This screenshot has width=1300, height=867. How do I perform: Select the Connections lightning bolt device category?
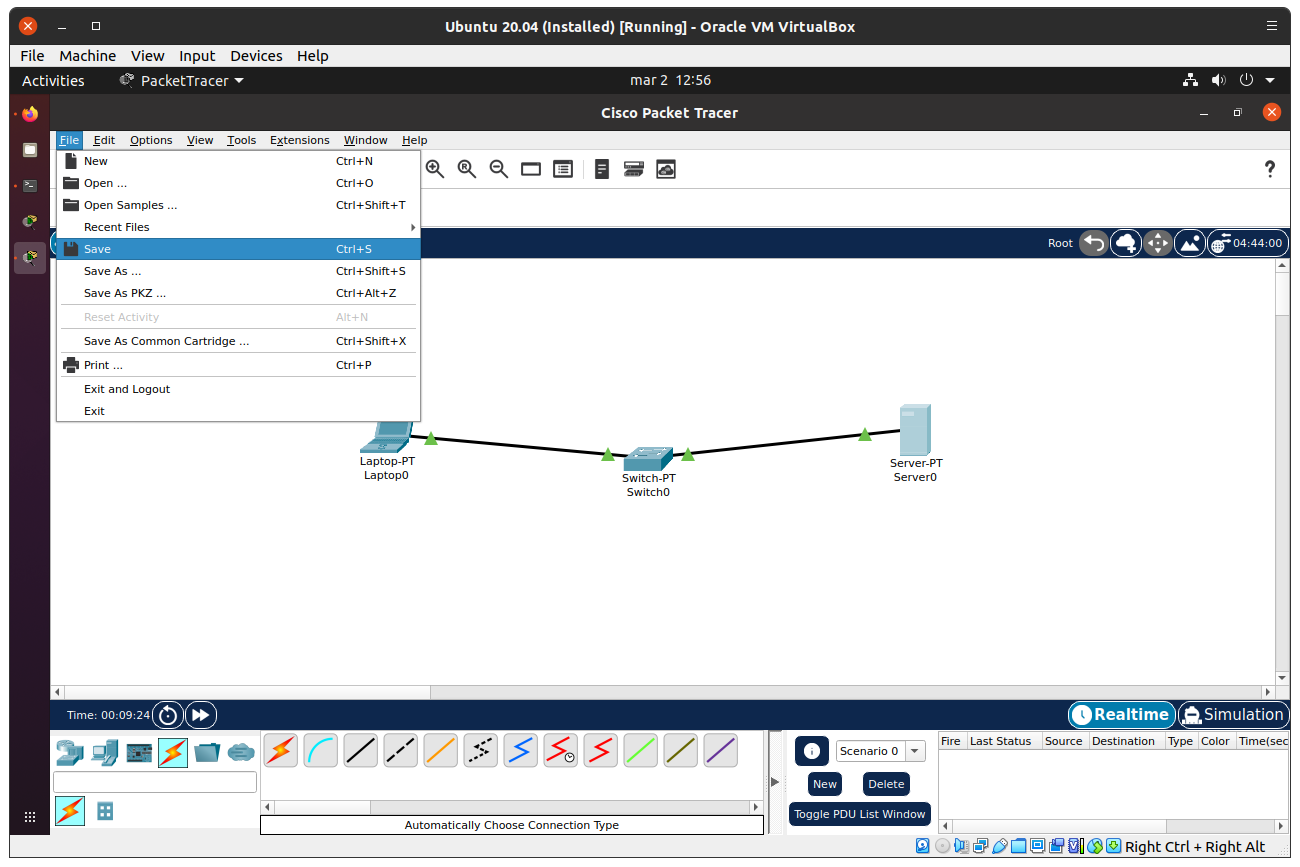point(172,752)
